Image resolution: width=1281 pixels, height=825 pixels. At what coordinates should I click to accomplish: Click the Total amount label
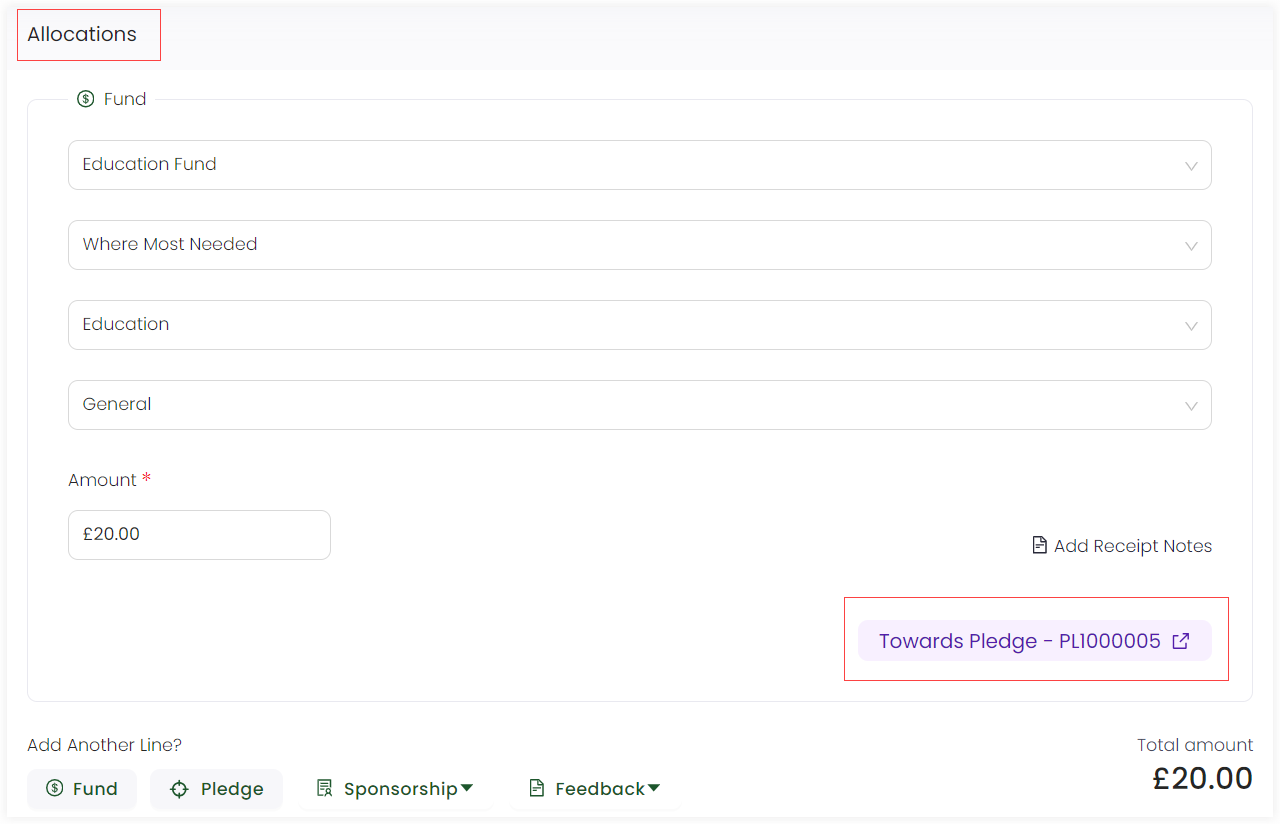(1195, 745)
